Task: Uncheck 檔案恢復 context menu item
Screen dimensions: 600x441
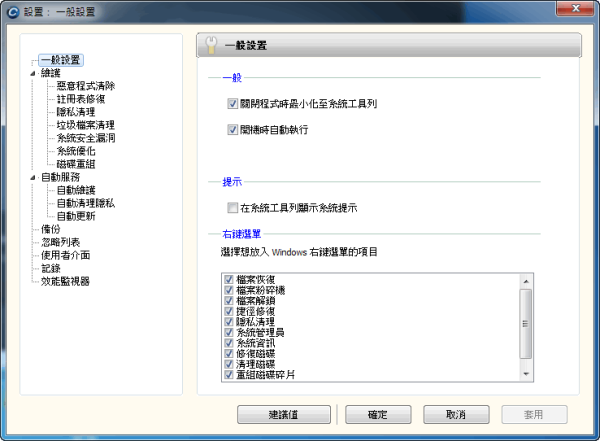Action: click(229, 279)
